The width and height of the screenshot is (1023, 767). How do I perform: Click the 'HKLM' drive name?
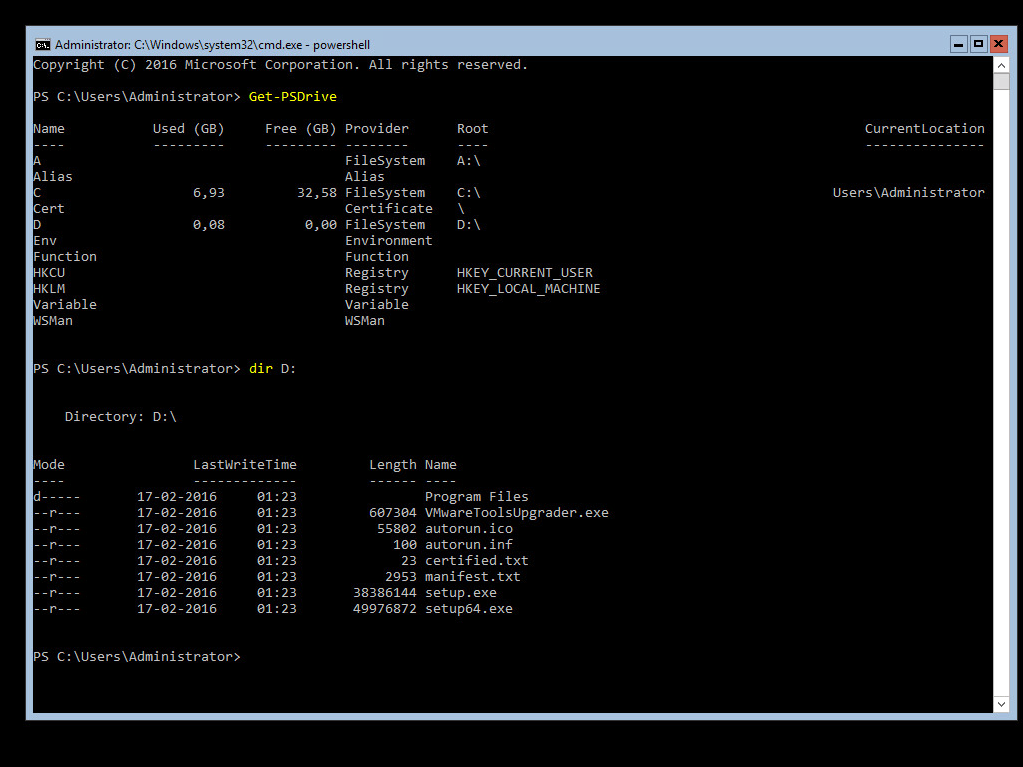click(x=49, y=288)
